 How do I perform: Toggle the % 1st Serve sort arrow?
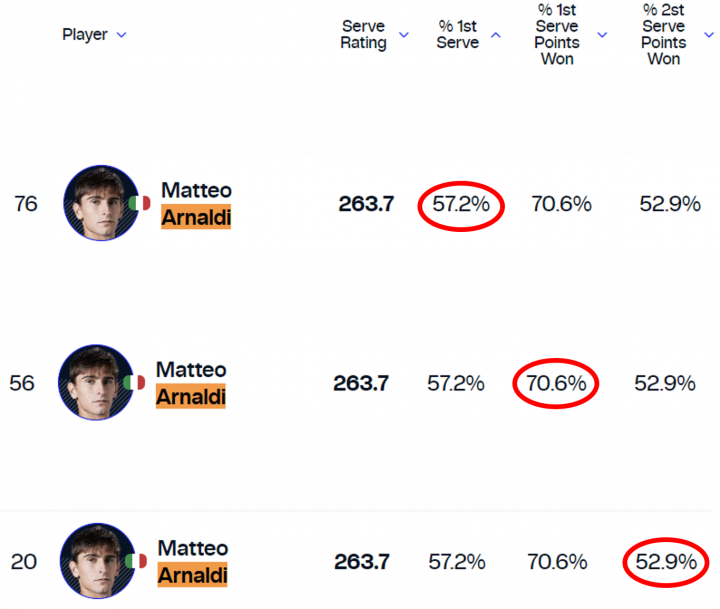coord(495,35)
